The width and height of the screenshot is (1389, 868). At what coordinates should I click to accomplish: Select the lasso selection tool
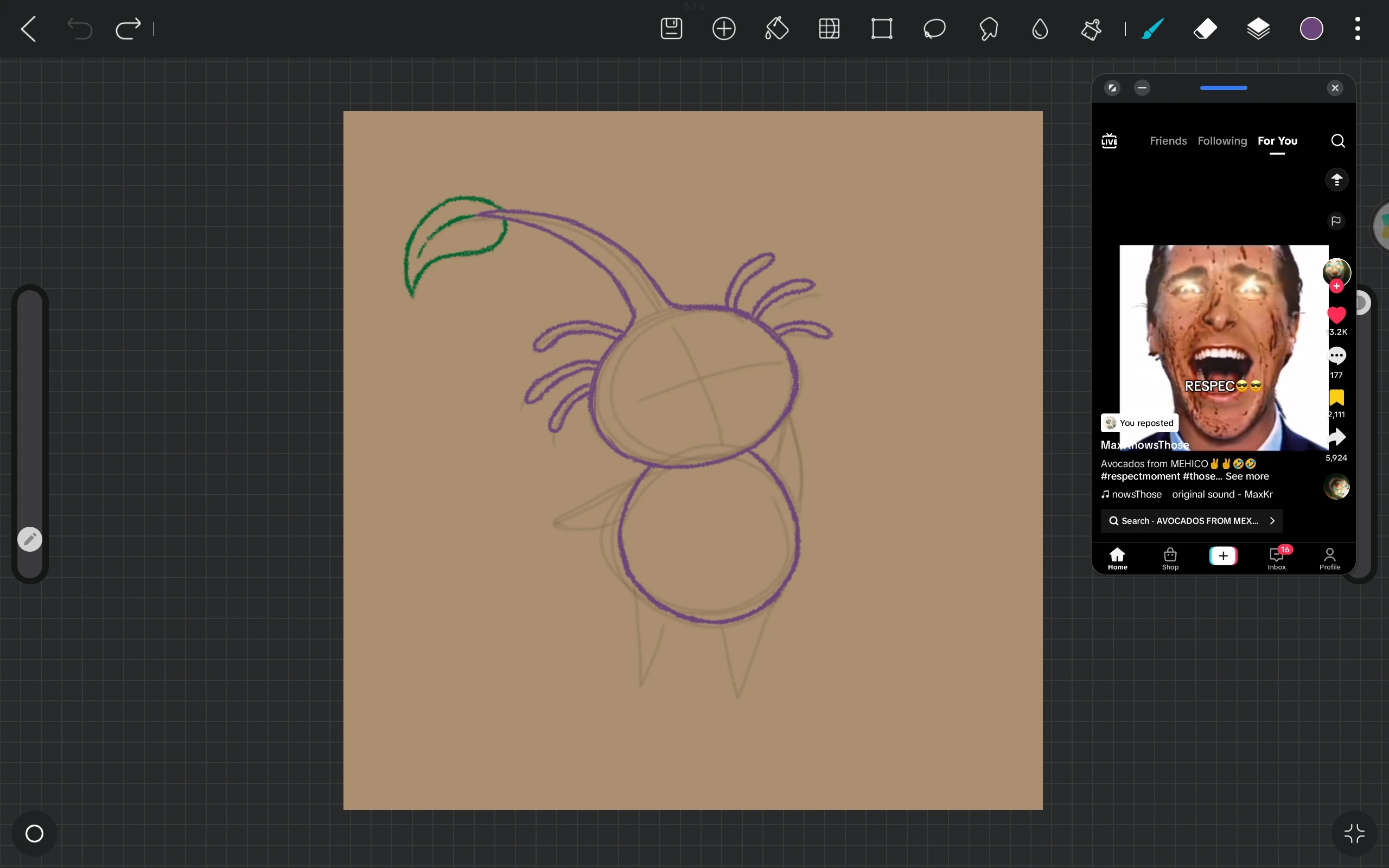tap(934, 28)
